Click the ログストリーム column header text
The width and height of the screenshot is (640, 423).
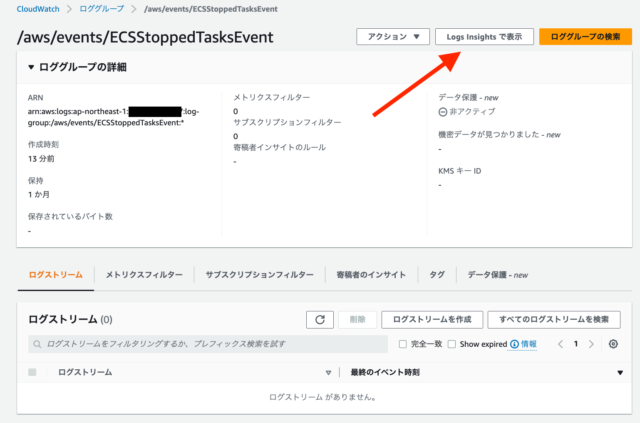click(85, 372)
